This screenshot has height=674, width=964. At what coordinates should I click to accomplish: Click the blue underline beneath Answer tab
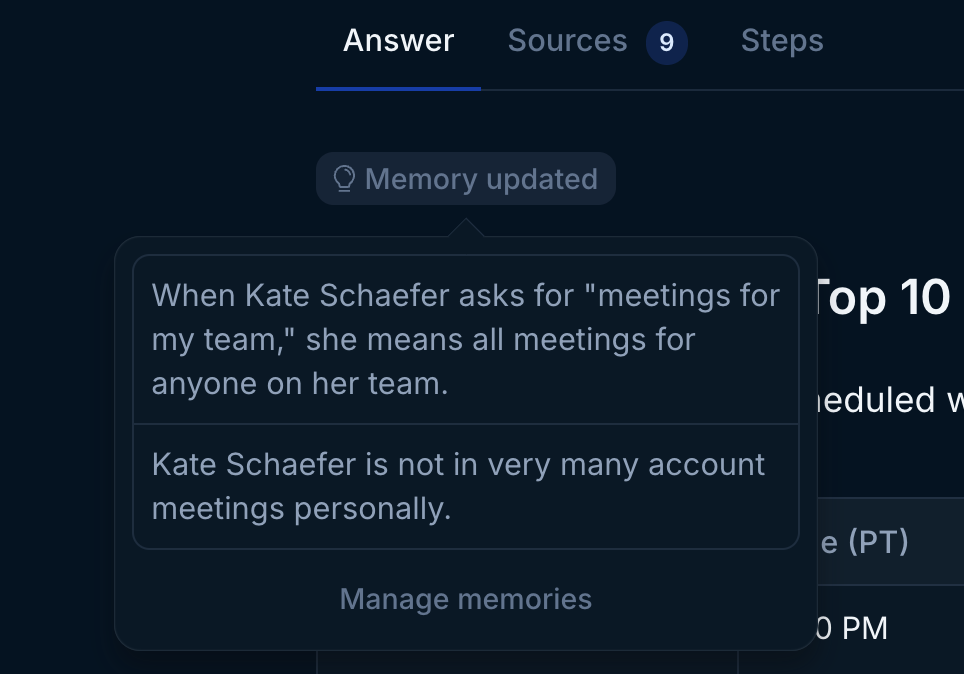pos(398,88)
